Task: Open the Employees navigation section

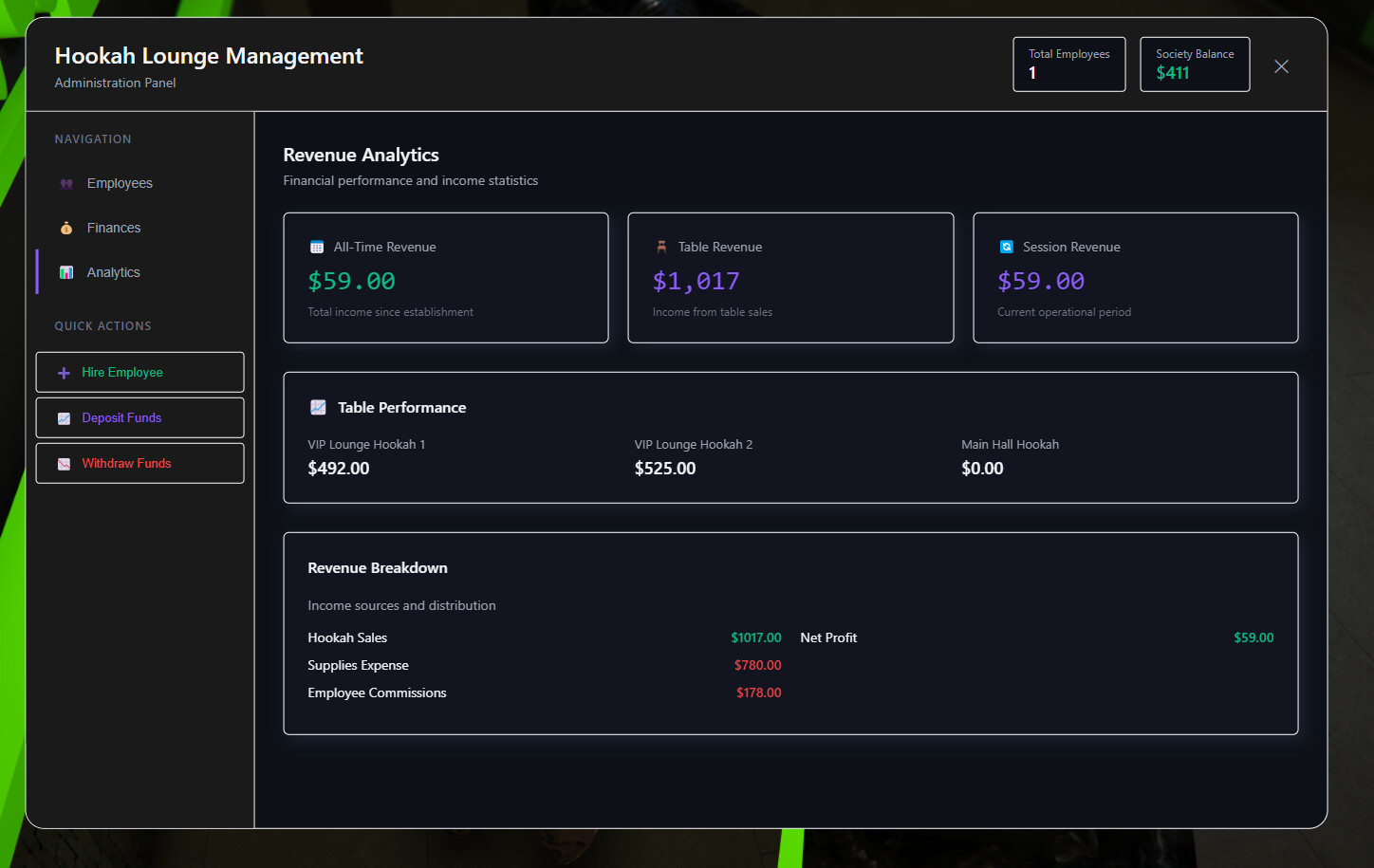Action: click(120, 184)
